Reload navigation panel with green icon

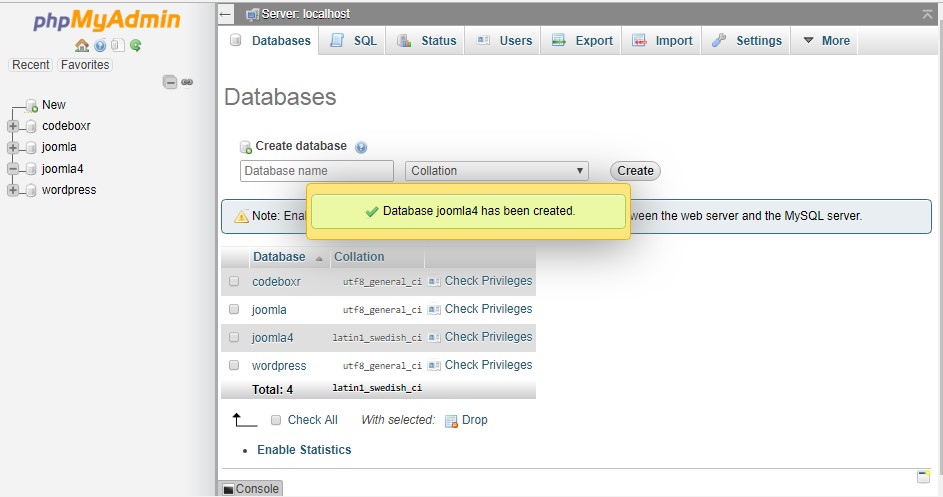click(x=135, y=45)
